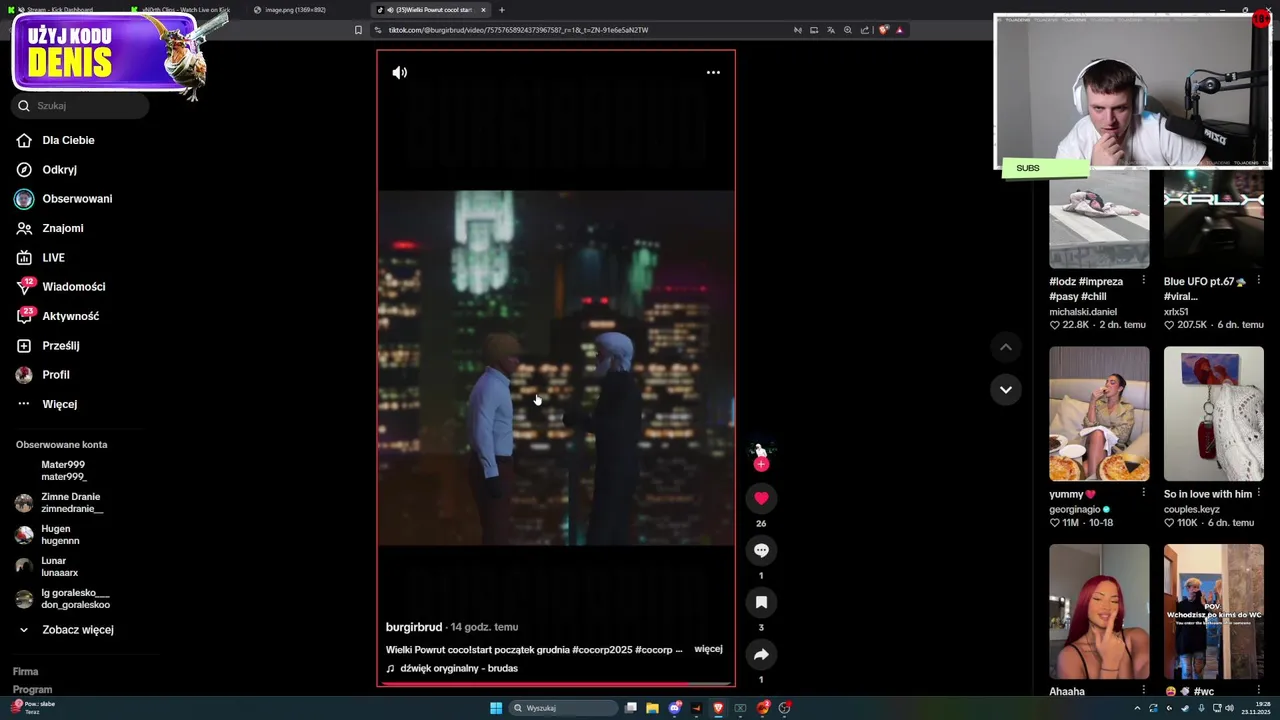This screenshot has width=1280, height=720.
Task: Open the Blue UFO pt.67 video thumbnail
Action: (x=1214, y=219)
